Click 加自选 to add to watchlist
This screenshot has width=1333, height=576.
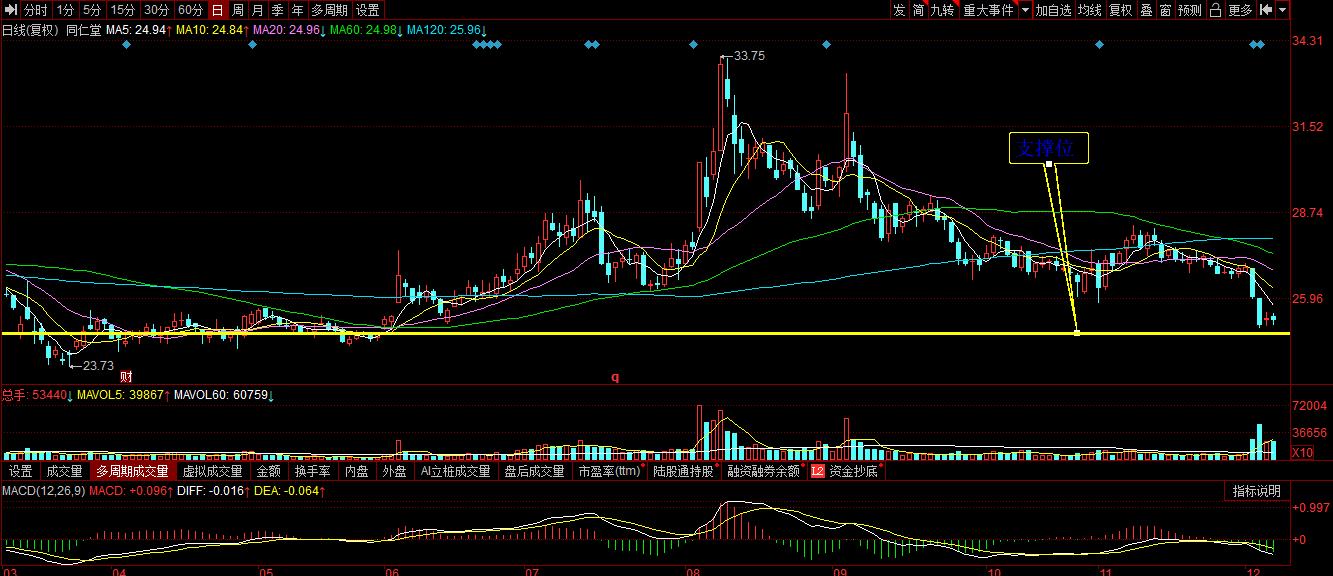[x=1053, y=10]
